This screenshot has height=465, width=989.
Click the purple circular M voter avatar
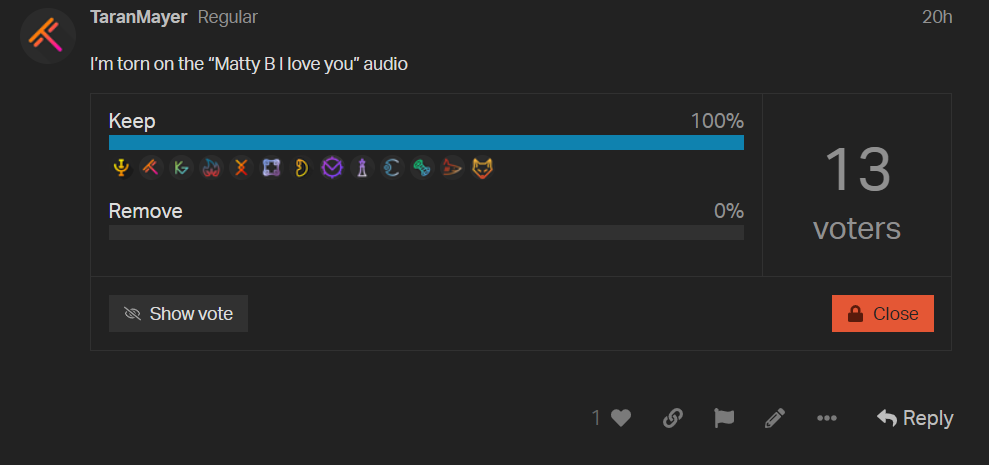(x=332, y=168)
